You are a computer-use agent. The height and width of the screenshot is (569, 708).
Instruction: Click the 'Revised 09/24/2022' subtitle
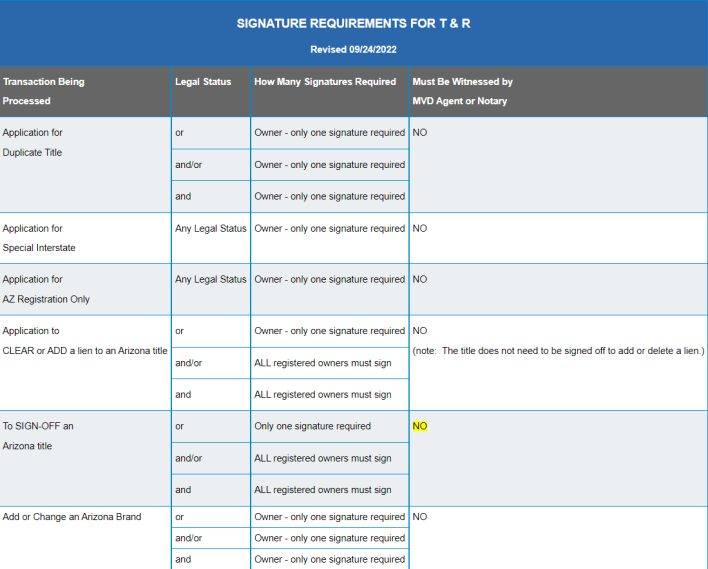pyautogui.click(x=354, y=50)
